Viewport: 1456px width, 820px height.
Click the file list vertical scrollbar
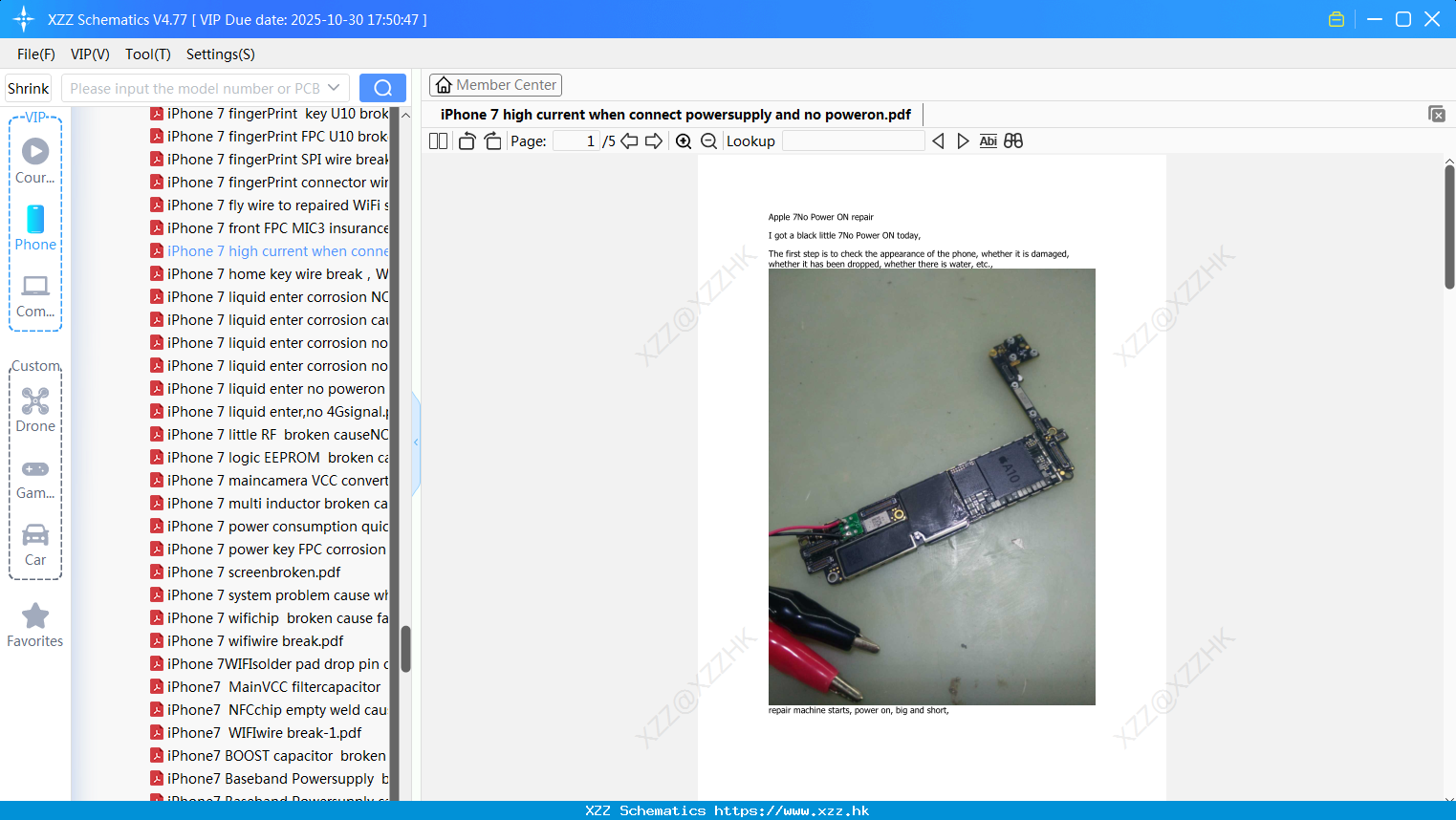coord(405,649)
